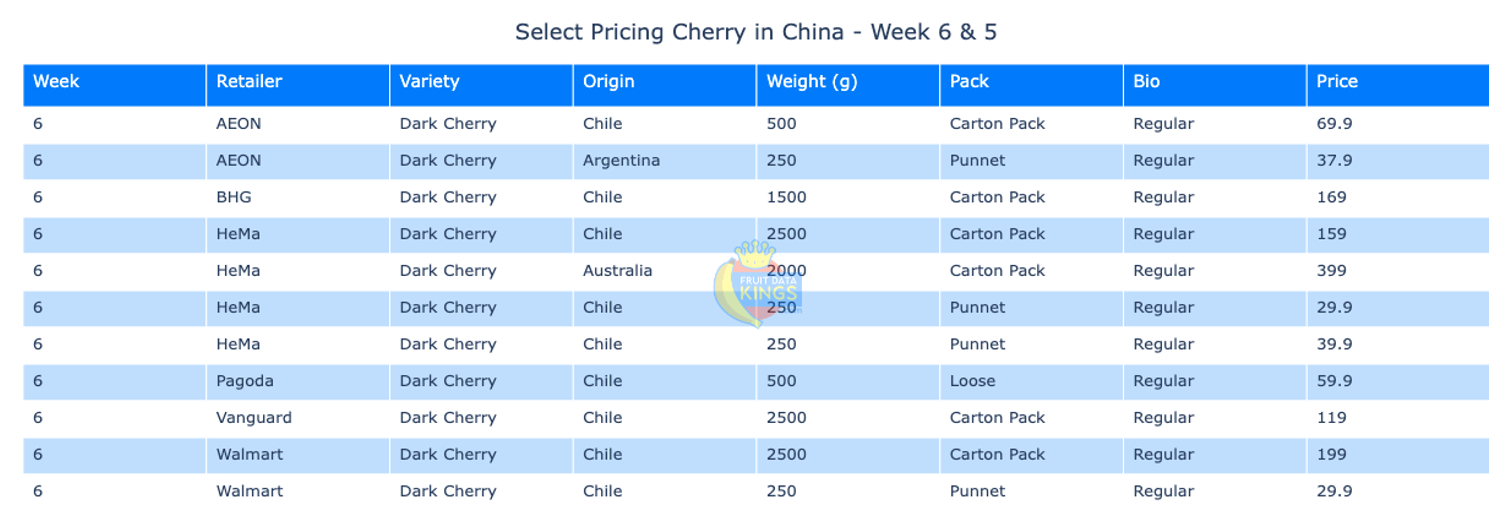Click the Week column header

pos(56,82)
